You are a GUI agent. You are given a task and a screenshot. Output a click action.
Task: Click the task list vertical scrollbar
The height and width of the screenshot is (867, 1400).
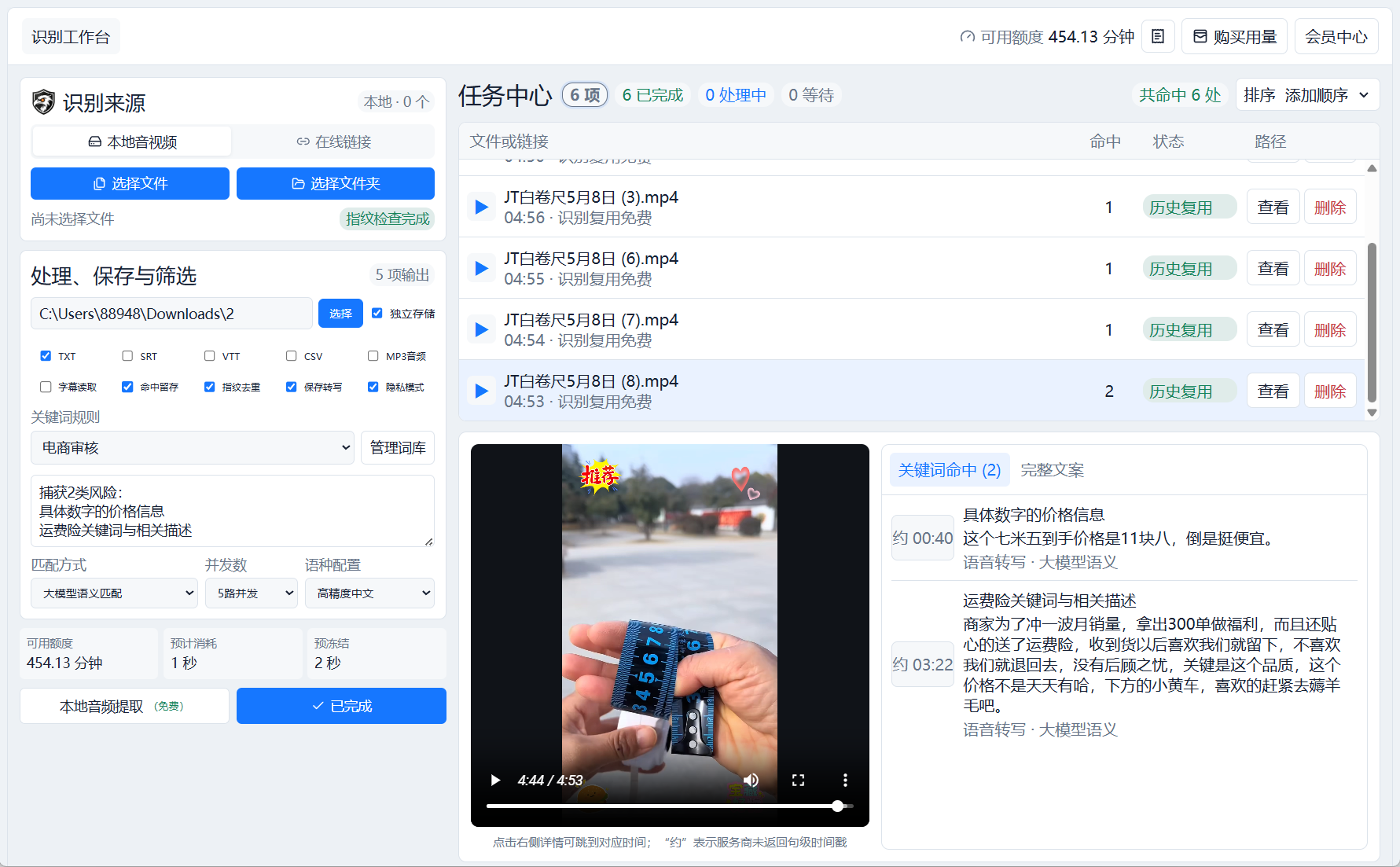(x=1372, y=322)
